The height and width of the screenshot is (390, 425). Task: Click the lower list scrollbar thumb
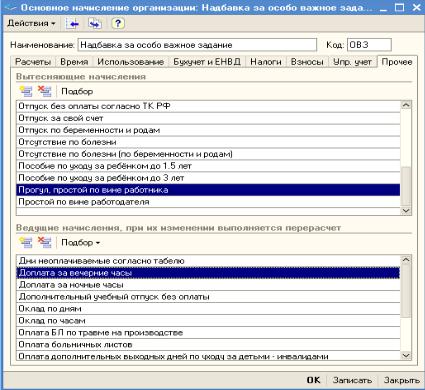(406, 291)
